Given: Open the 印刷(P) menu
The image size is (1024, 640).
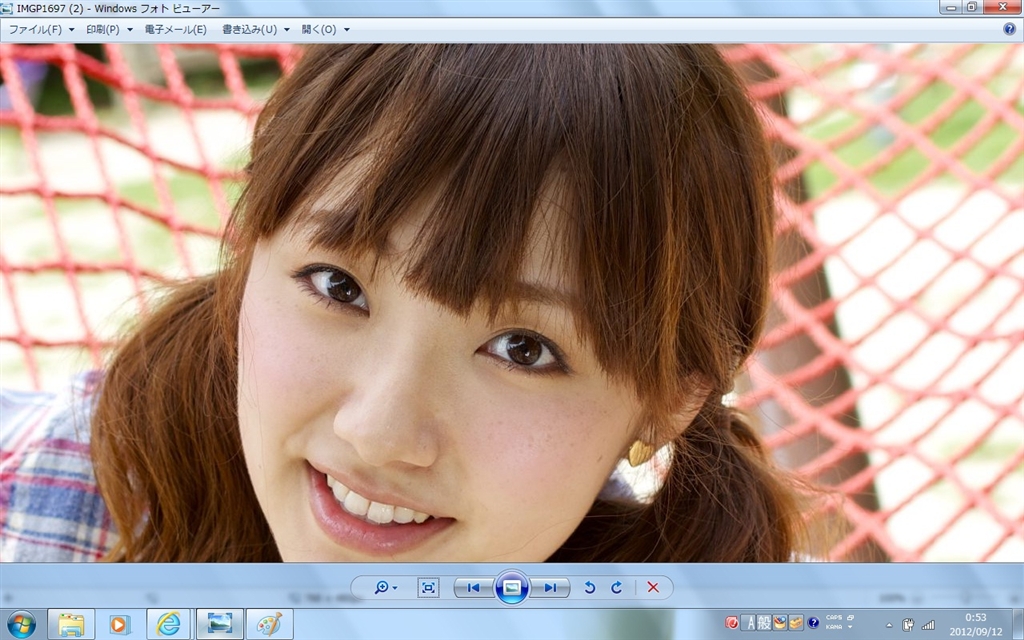Looking at the screenshot, I should click(109, 29).
